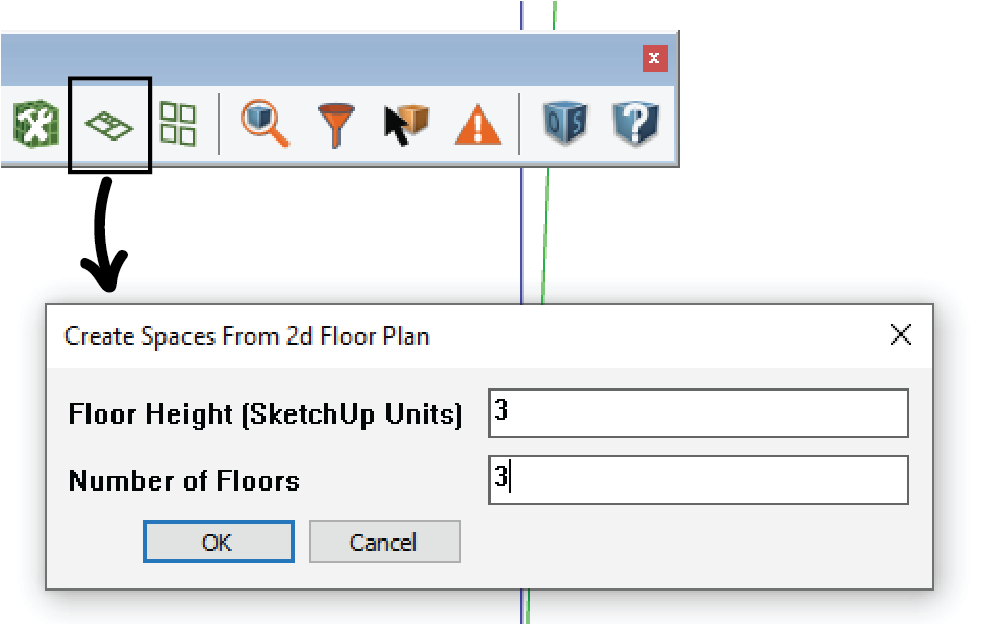Click the Number of Floors label
997x624 pixels.
point(184,481)
